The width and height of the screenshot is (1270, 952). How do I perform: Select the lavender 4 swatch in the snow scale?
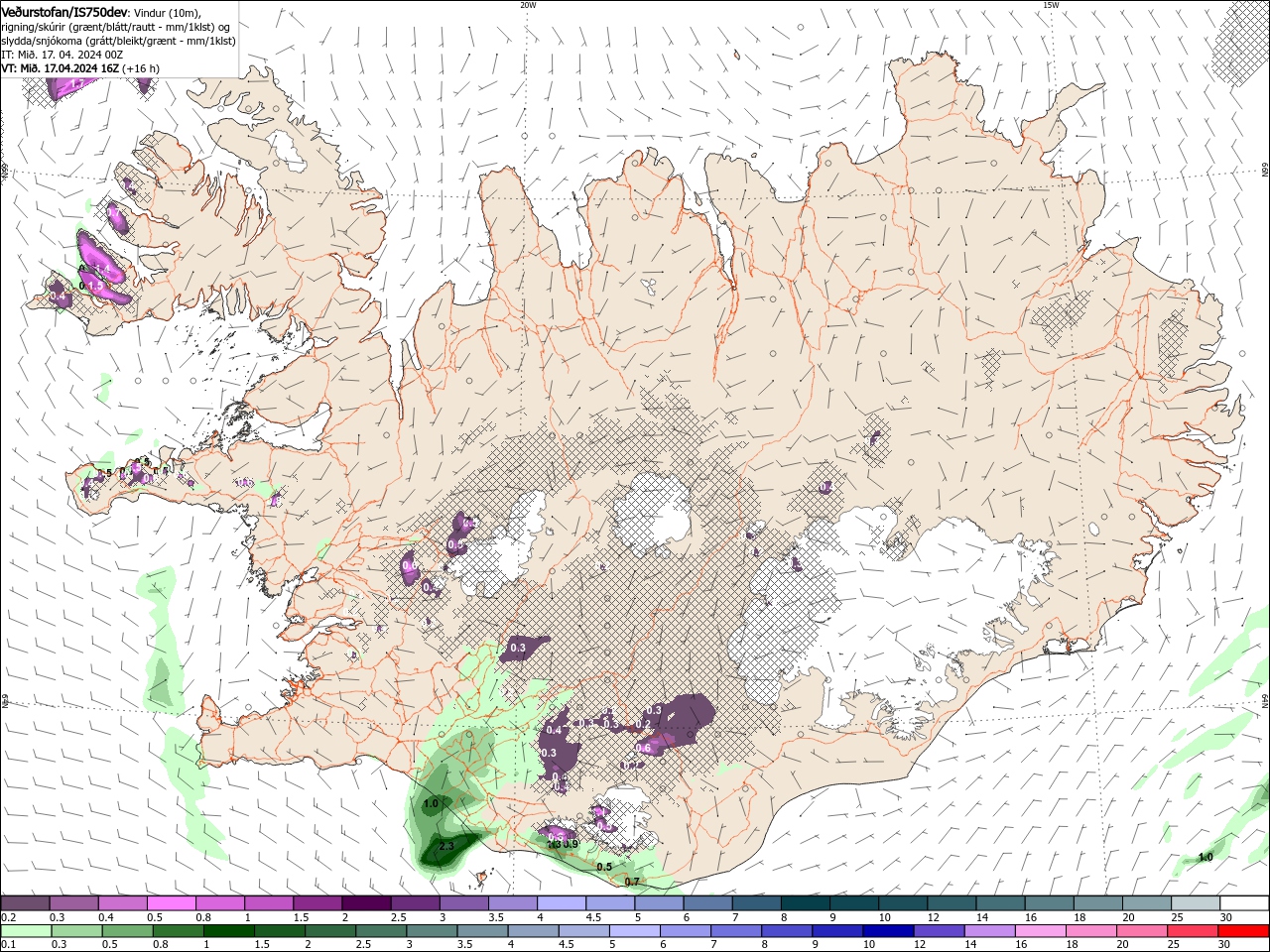561,903
